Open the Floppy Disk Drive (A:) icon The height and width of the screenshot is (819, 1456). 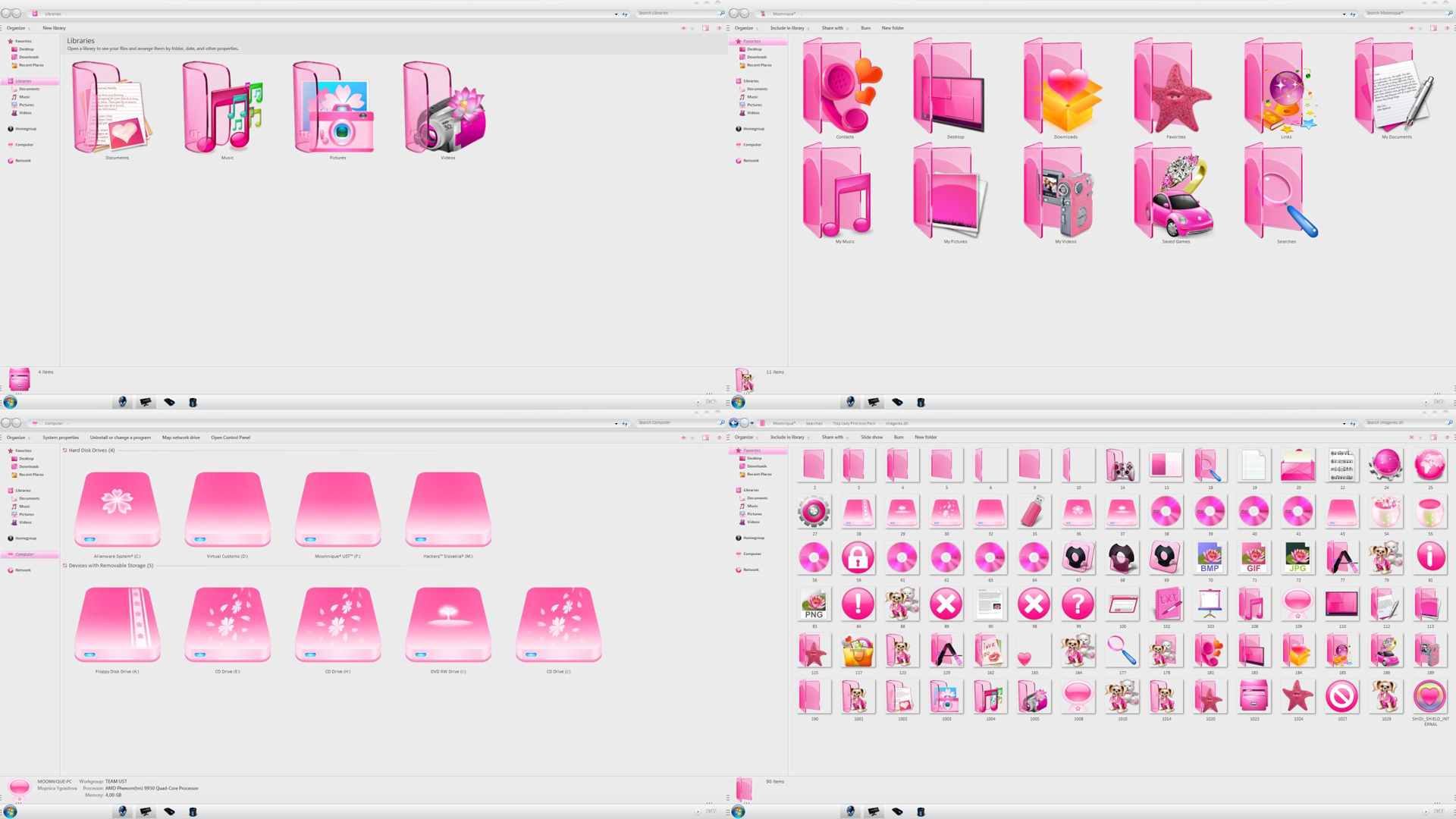click(118, 625)
